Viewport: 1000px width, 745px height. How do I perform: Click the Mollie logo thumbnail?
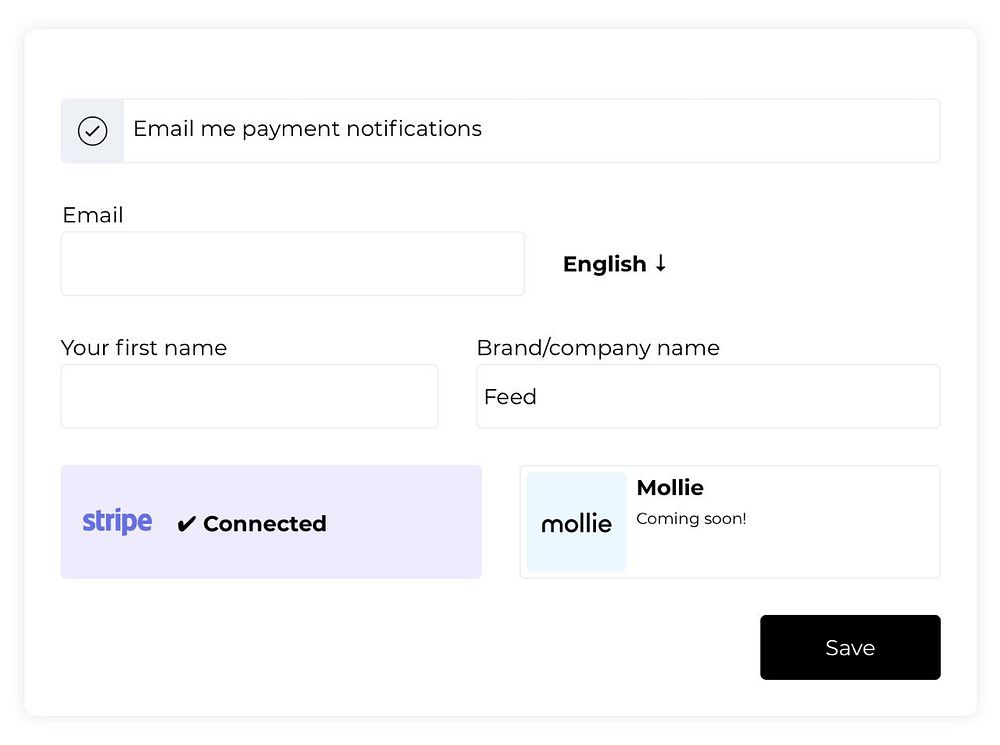[576, 522]
